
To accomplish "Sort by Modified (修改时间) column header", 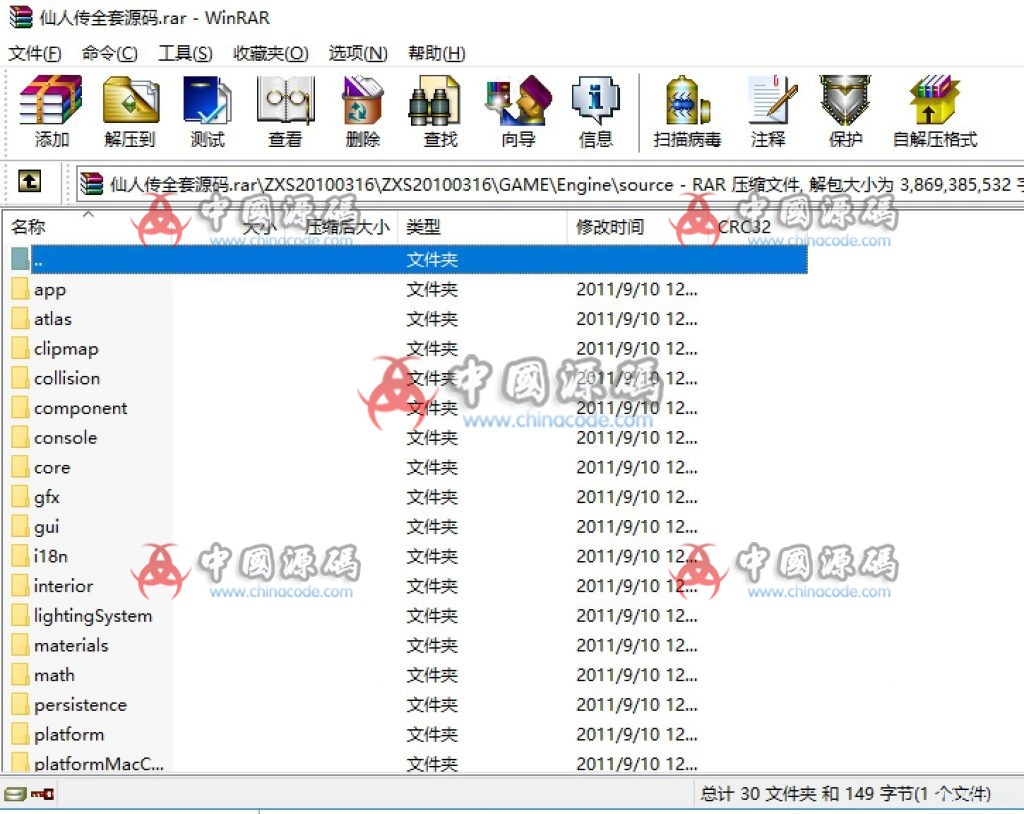I will 610,227.
